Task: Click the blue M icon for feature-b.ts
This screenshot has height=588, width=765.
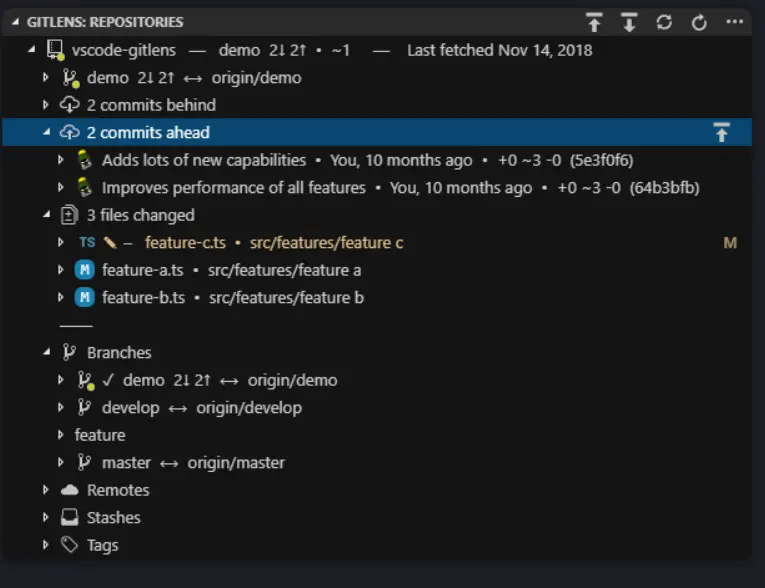Action: 85,297
